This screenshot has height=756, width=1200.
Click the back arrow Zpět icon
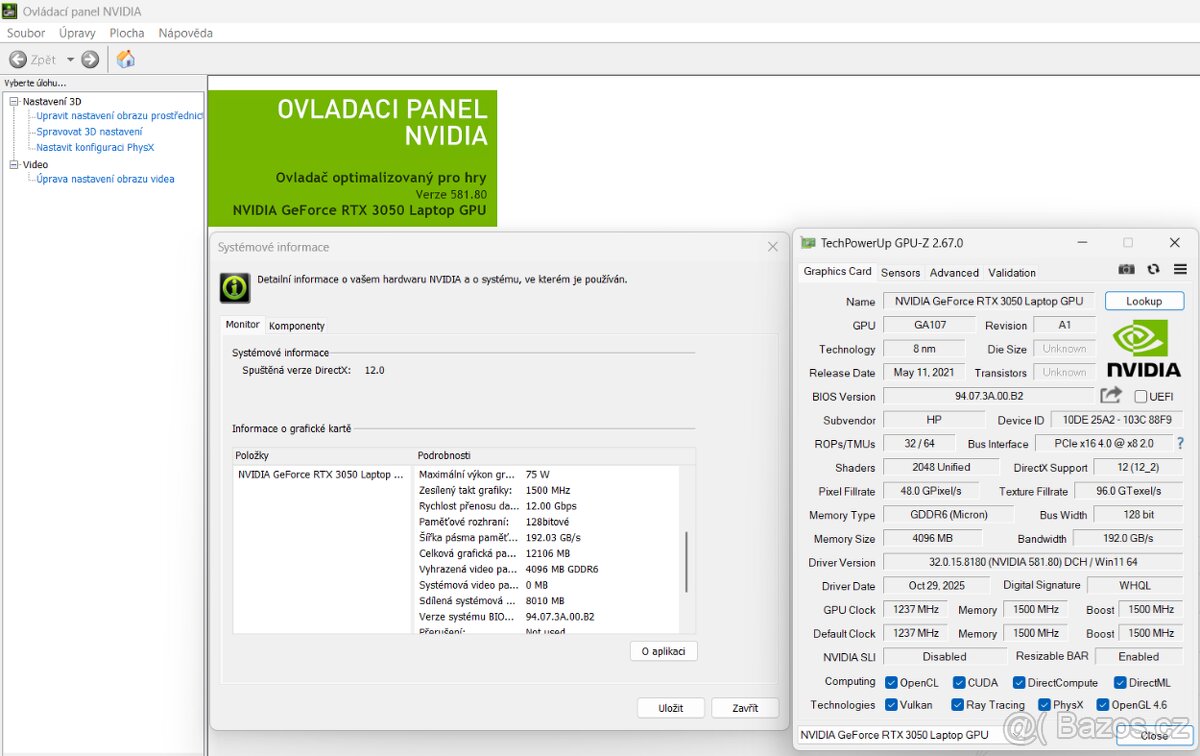click(18, 60)
